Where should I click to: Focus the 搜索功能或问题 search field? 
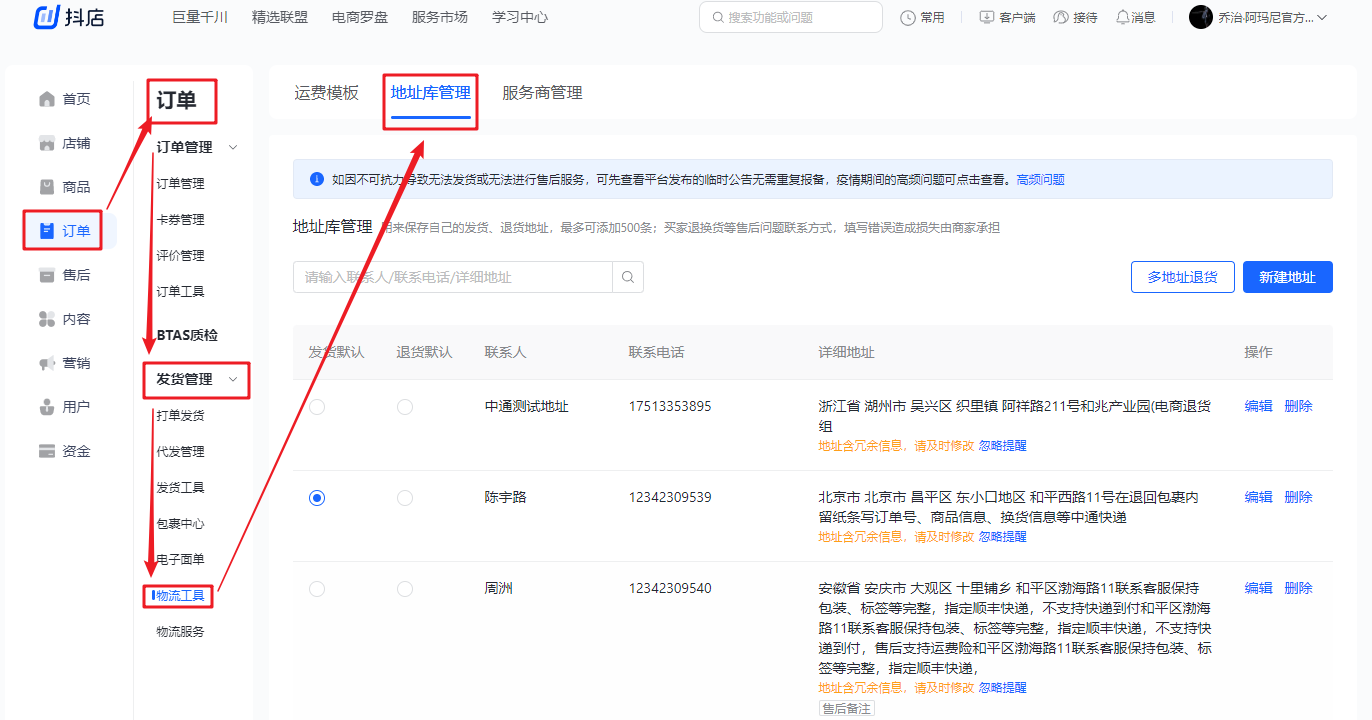791,17
